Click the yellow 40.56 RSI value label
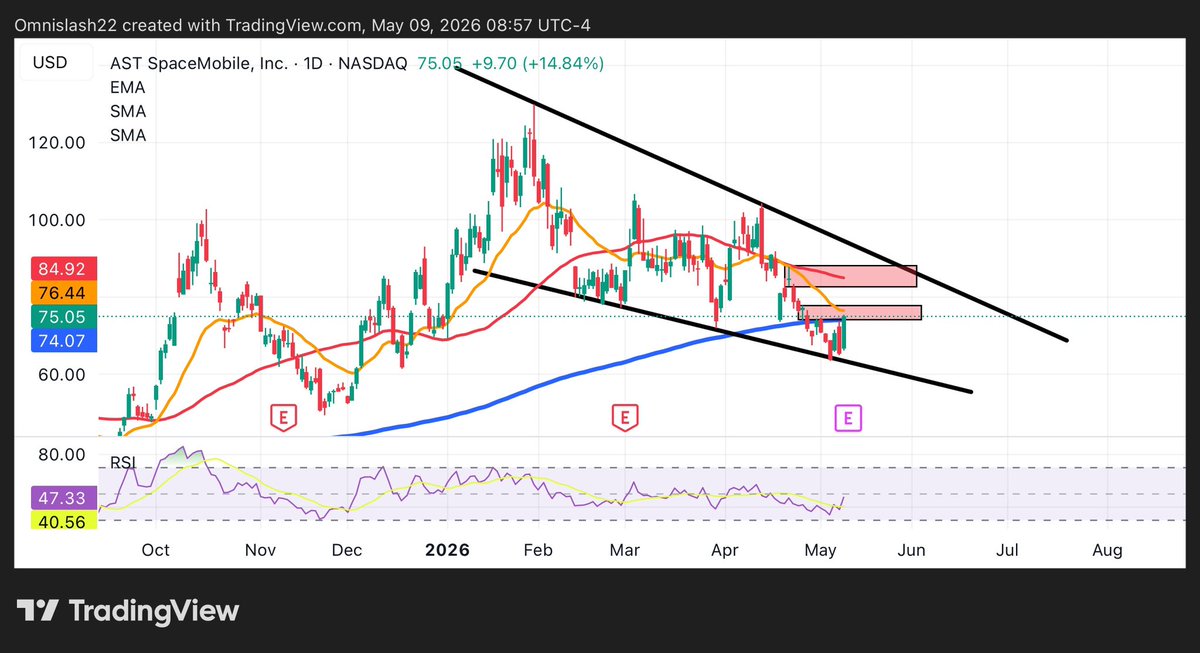Viewport: 1200px width, 653px height. (x=66, y=521)
